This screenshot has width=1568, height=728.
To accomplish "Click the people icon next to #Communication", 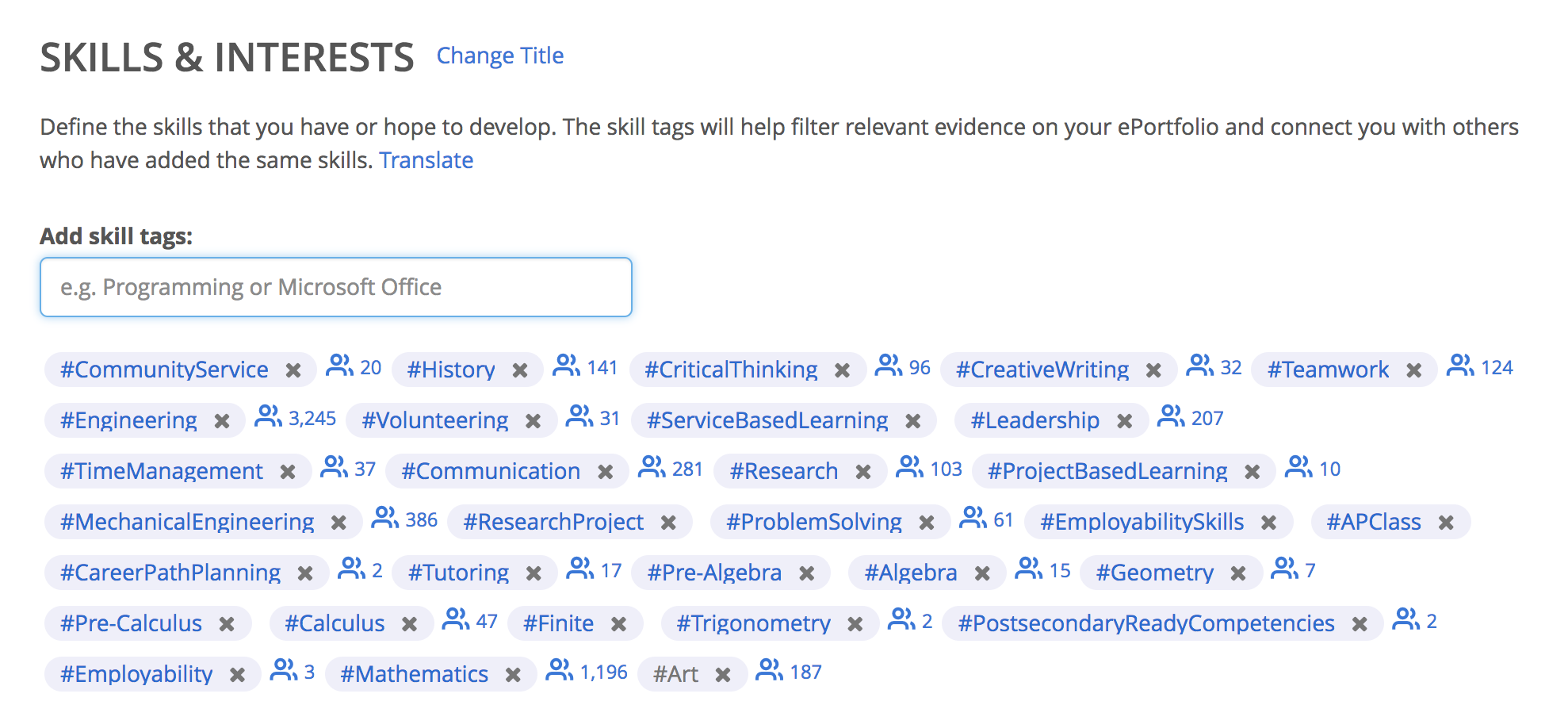I will click(x=652, y=467).
